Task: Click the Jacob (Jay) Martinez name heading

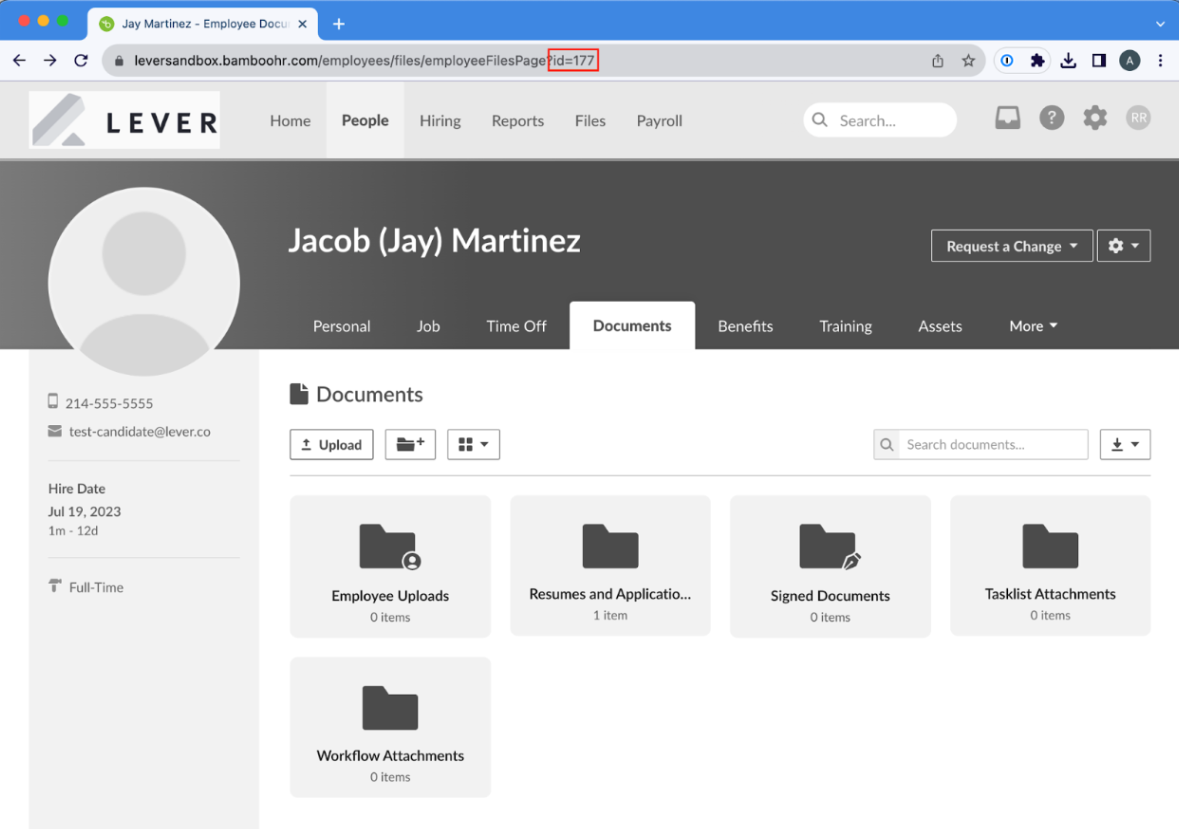Action: click(x=435, y=241)
